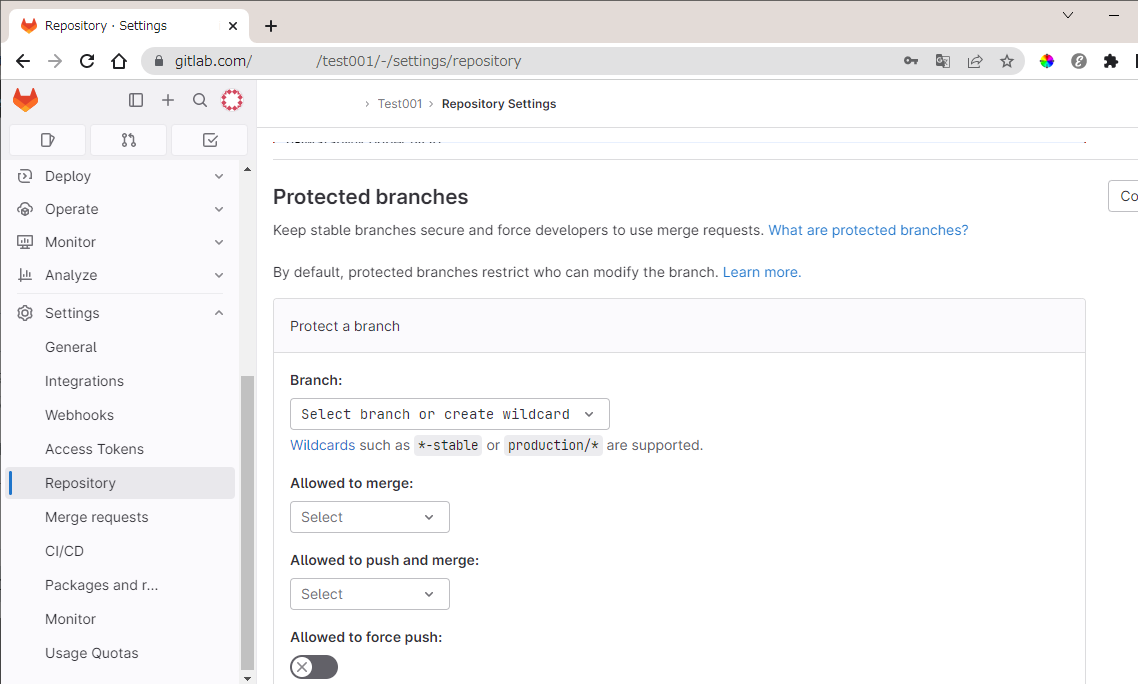
Task: Click the color wheel extension icon
Action: (x=1047, y=61)
